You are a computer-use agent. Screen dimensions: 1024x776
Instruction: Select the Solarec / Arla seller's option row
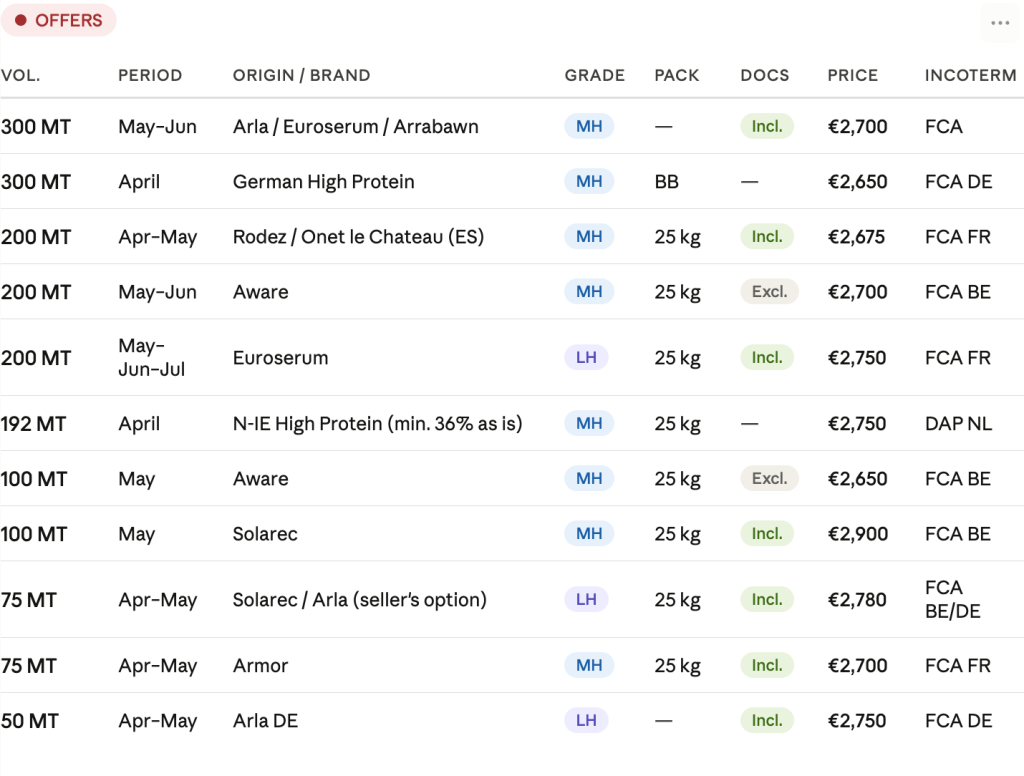point(512,600)
